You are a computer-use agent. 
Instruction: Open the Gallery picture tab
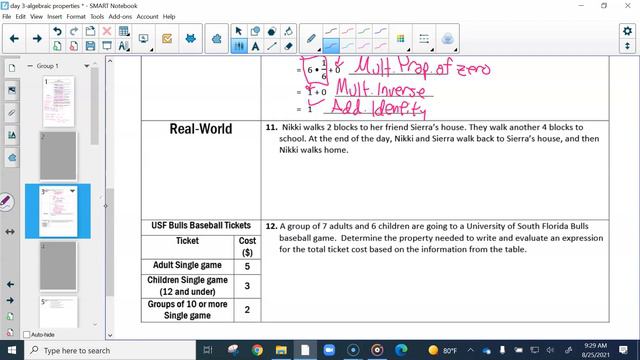12,90
